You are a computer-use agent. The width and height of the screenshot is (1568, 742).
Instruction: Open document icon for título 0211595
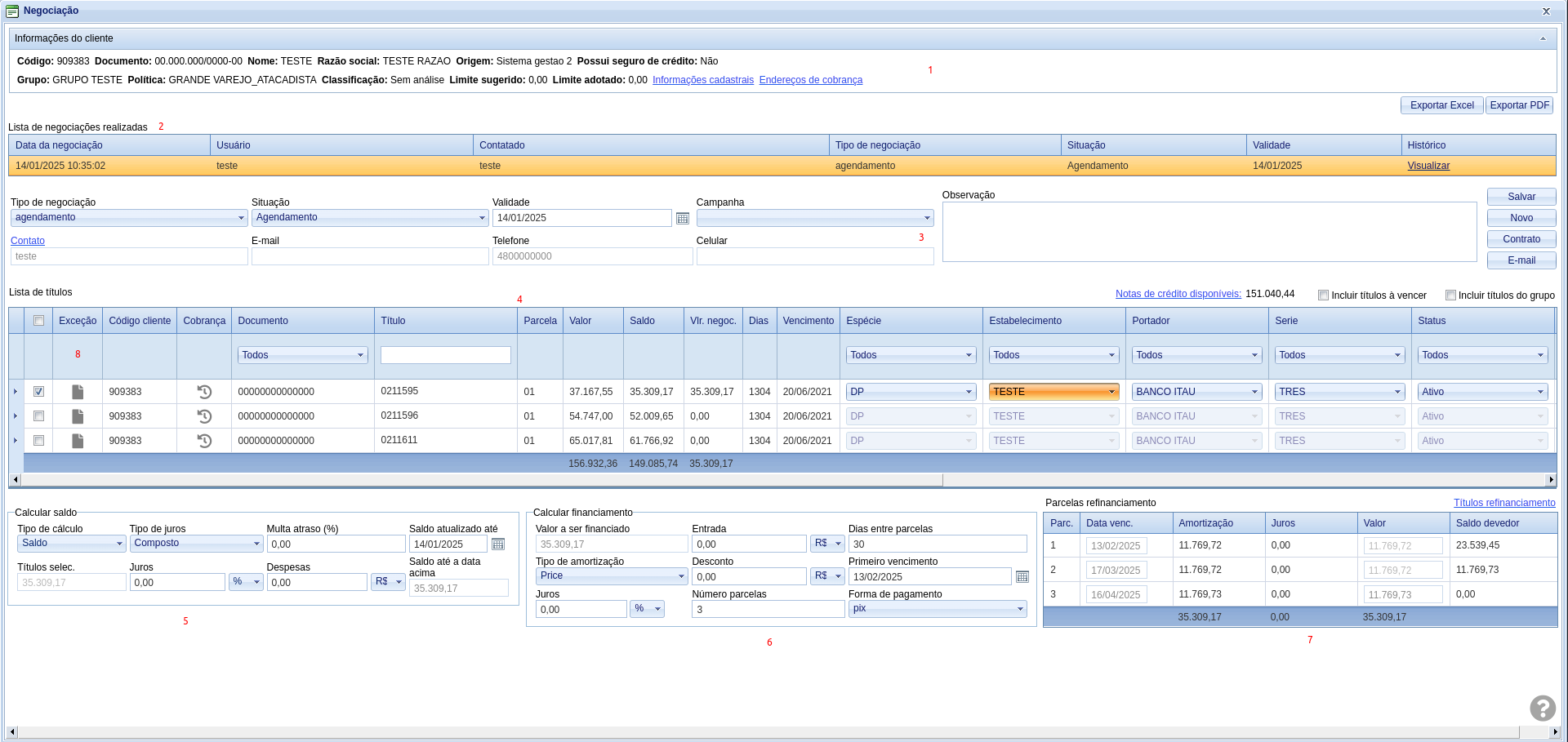coord(78,392)
